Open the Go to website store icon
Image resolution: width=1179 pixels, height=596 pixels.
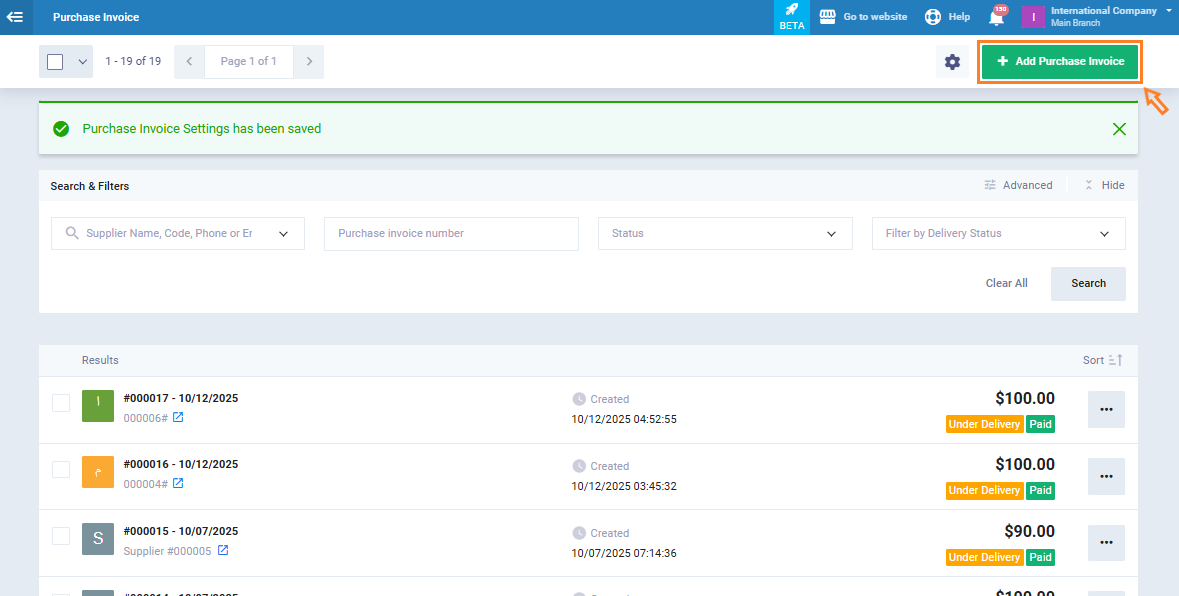point(827,17)
